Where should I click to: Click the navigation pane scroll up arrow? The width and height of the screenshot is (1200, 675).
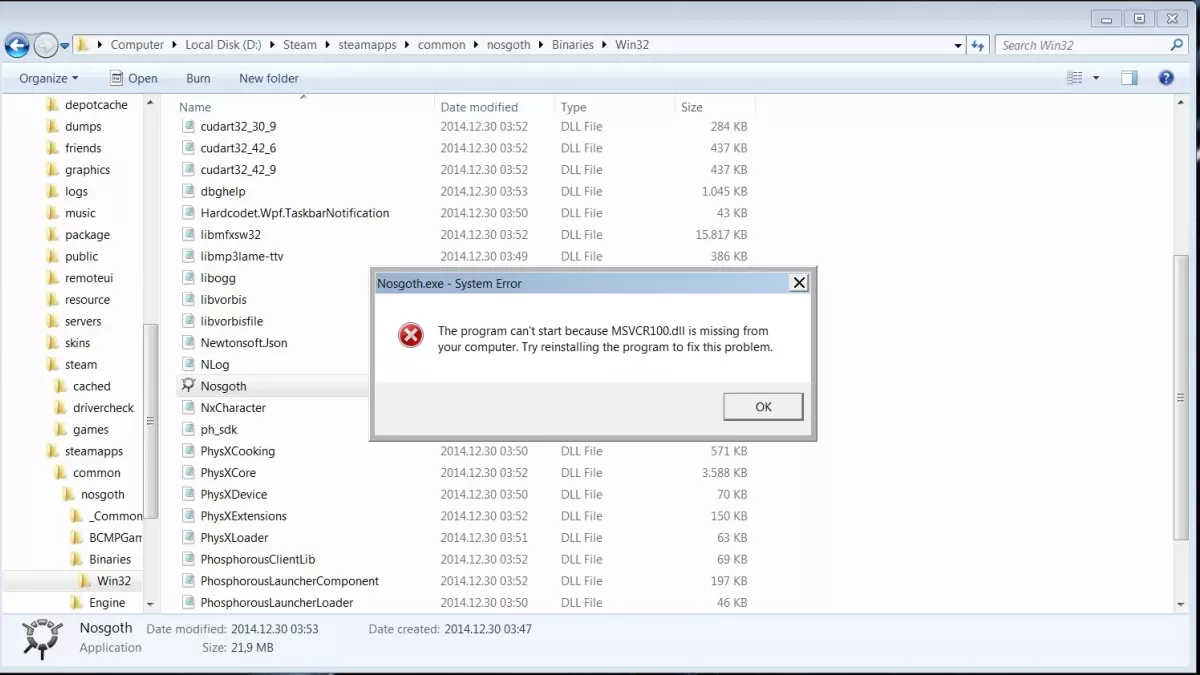click(151, 103)
